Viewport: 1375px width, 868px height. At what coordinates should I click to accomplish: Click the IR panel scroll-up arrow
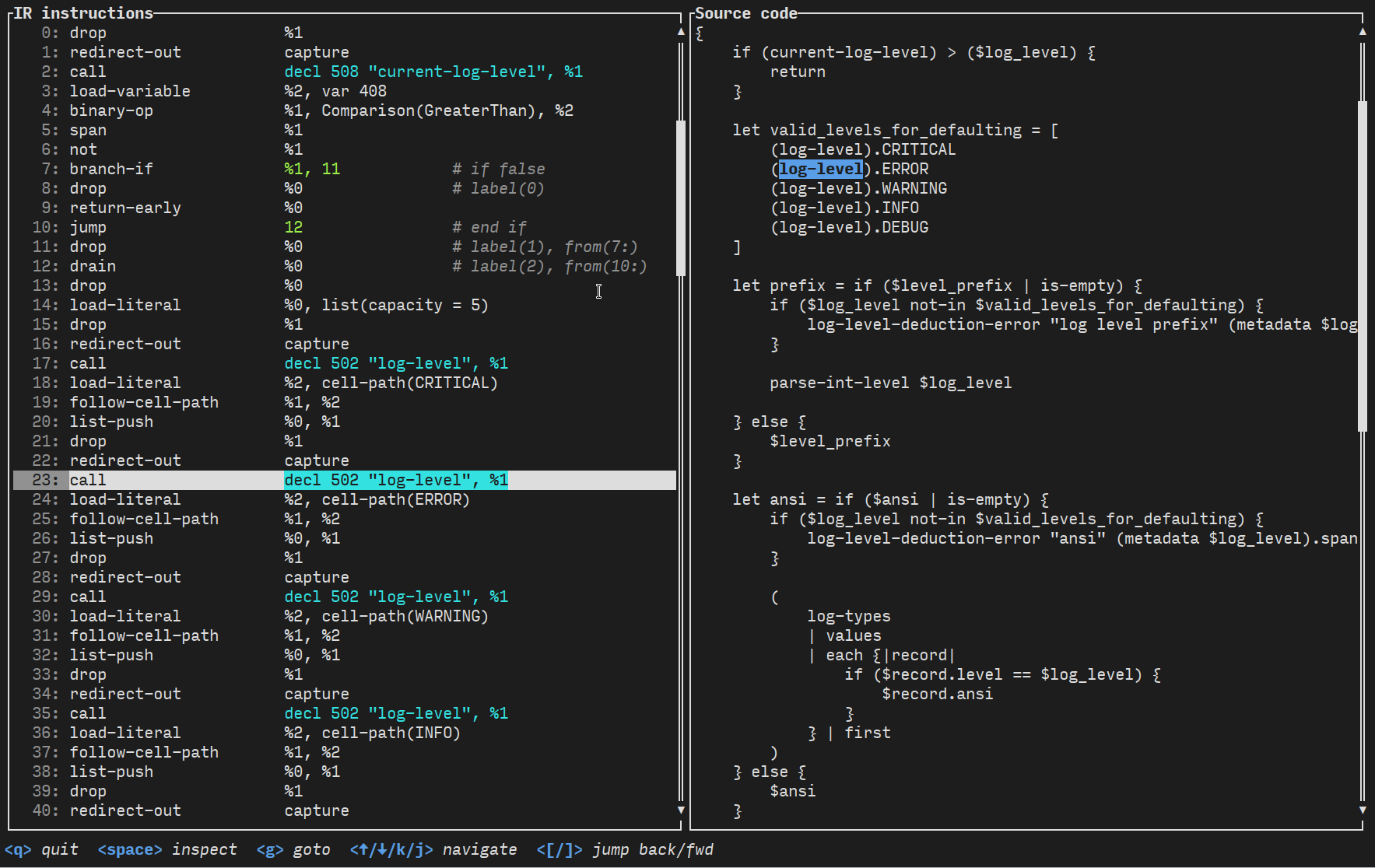pos(681,32)
